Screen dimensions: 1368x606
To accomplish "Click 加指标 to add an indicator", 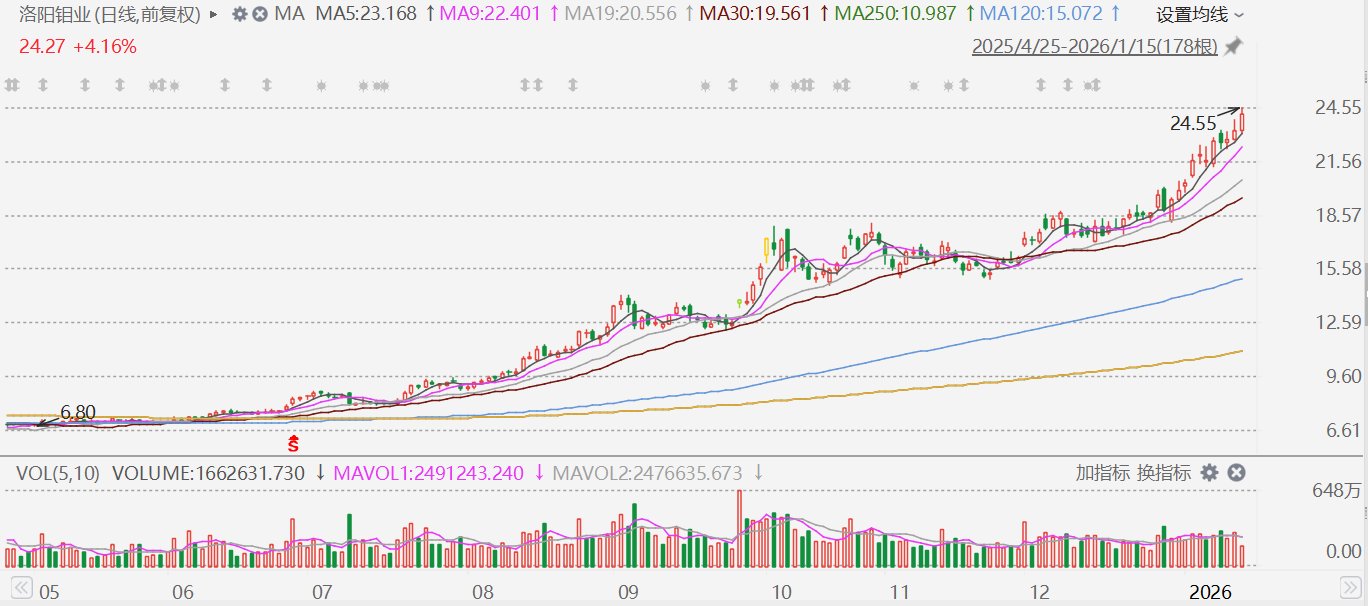I will (1102, 473).
